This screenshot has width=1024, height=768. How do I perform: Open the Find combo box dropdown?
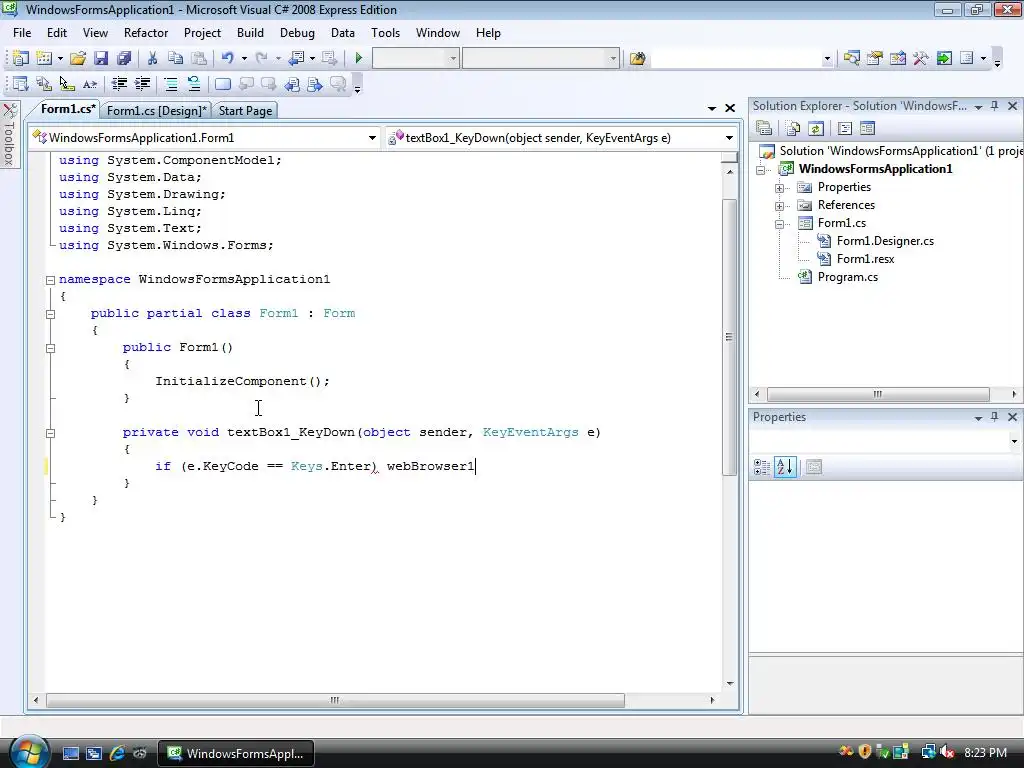[827, 58]
